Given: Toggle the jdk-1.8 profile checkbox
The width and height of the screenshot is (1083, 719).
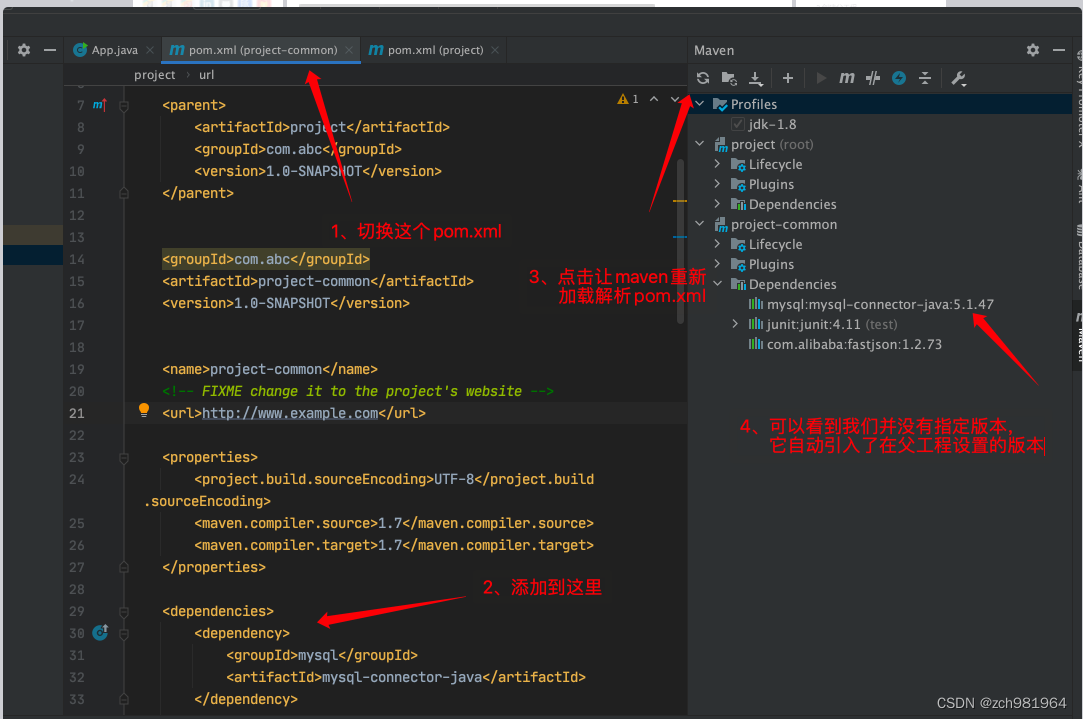Looking at the screenshot, I should pyautogui.click(x=738, y=124).
